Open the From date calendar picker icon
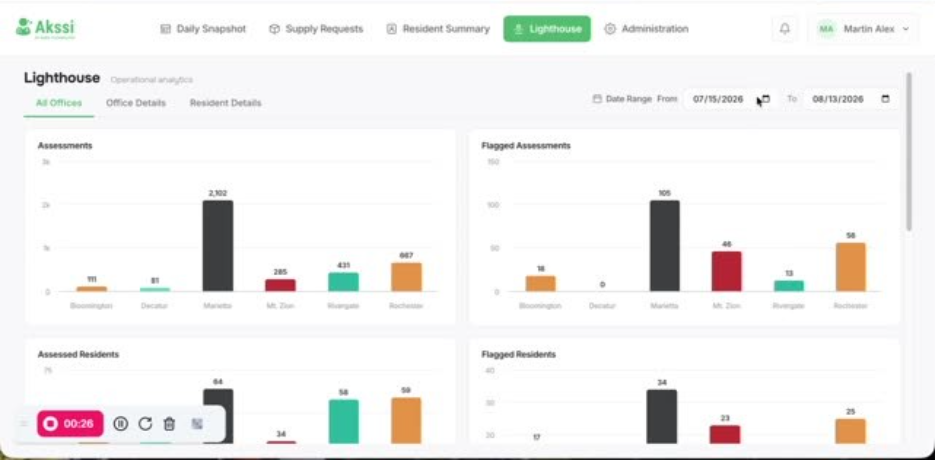The width and height of the screenshot is (936, 460). pyautogui.click(x=766, y=99)
